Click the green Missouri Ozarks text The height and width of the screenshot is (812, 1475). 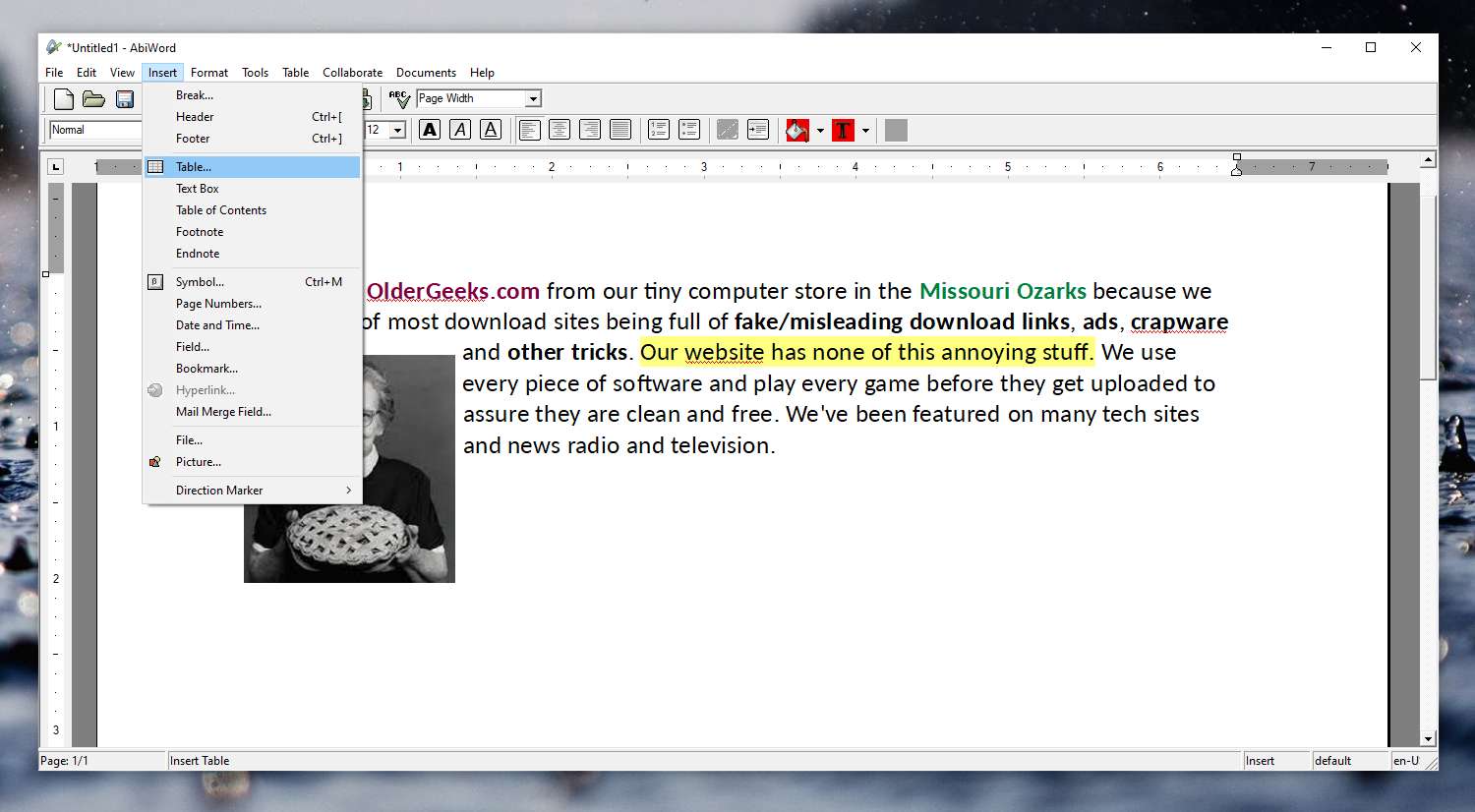point(1003,291)
